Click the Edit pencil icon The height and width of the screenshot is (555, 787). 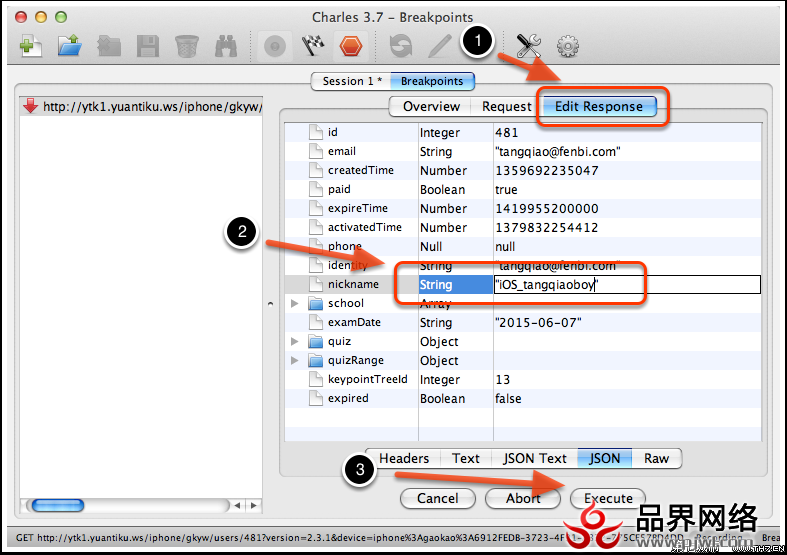pos(440,47)
